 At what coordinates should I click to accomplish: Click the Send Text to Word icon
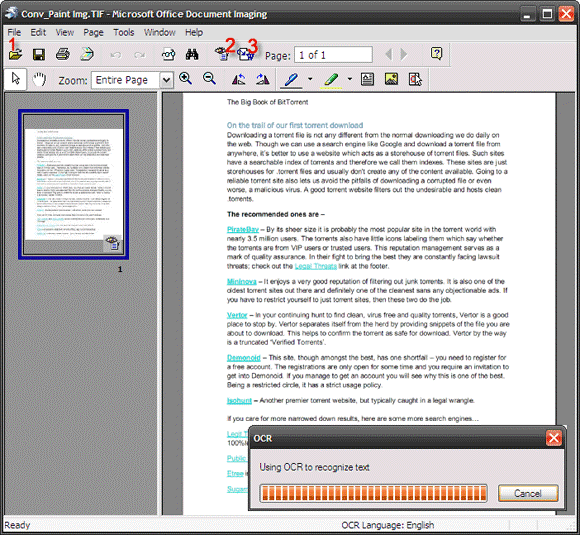(246, 55)
